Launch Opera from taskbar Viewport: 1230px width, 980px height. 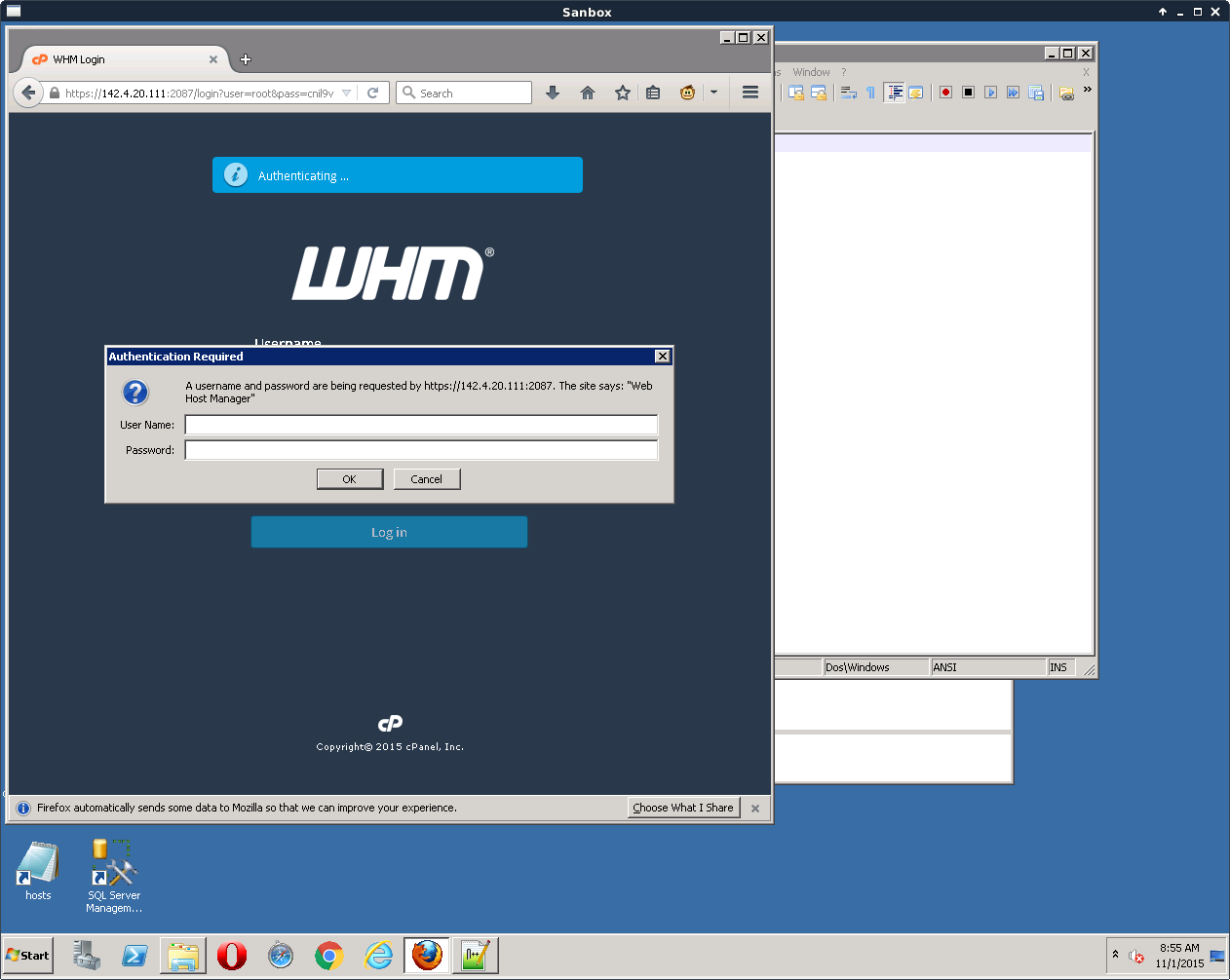[232, 956]
